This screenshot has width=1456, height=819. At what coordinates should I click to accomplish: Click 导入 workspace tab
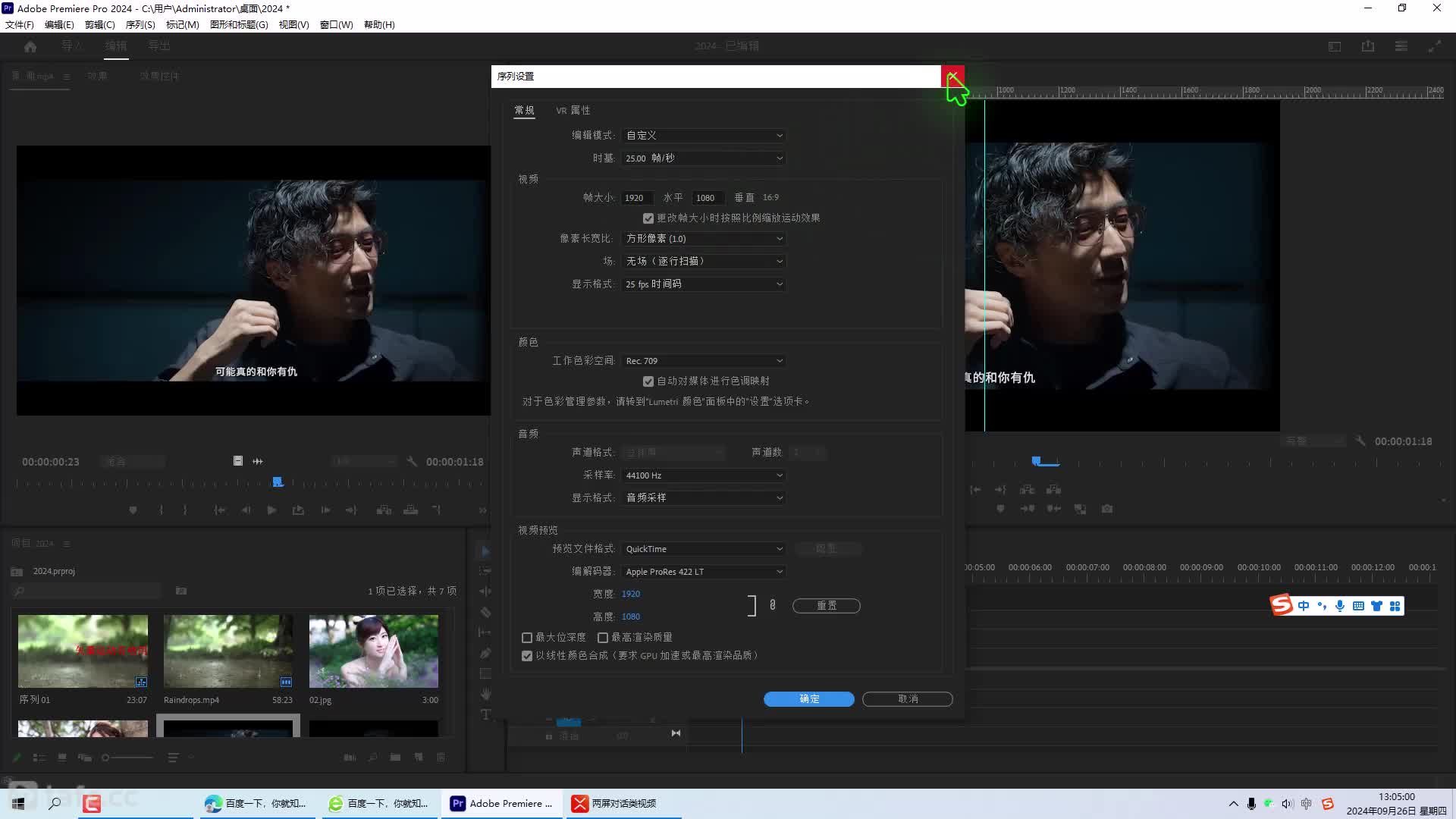[72, 46]
